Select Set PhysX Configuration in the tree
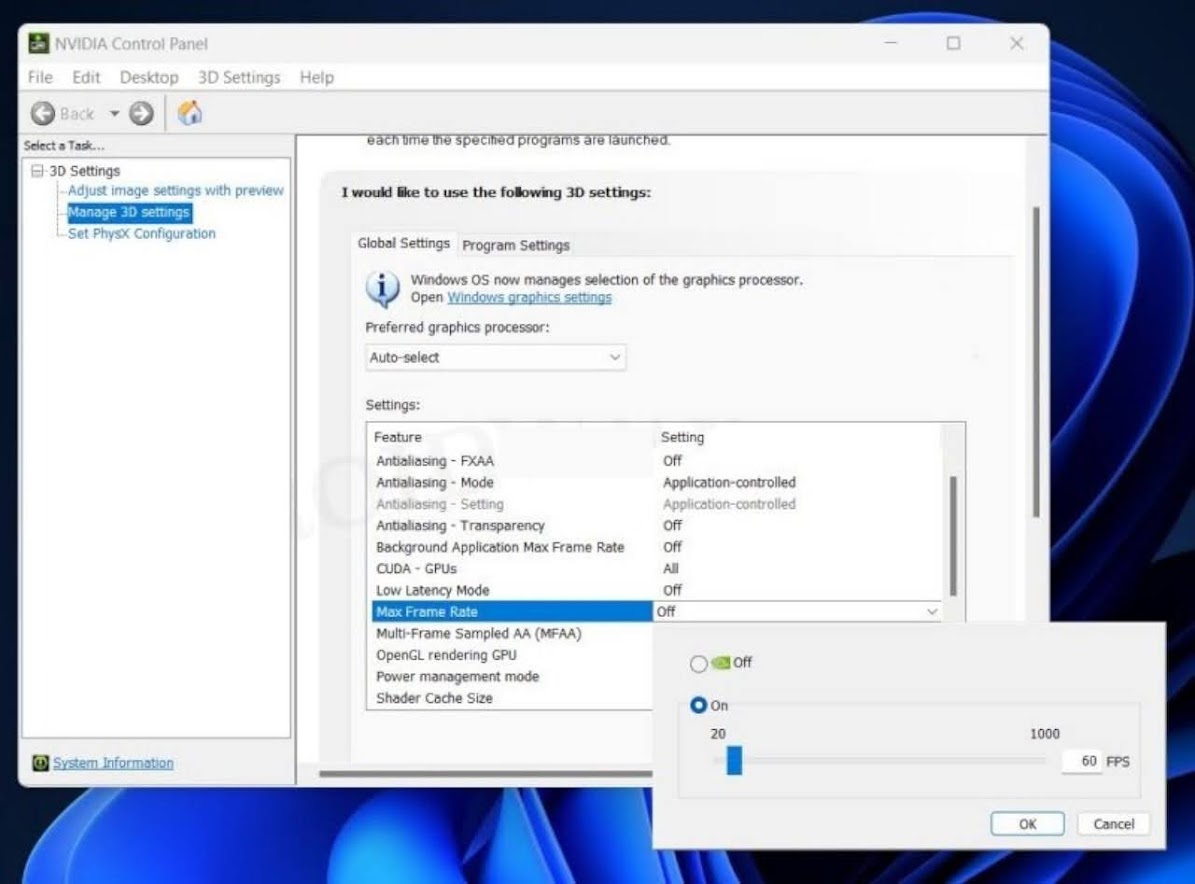Viewport: 1195px width, 884px height. (142, 233)
